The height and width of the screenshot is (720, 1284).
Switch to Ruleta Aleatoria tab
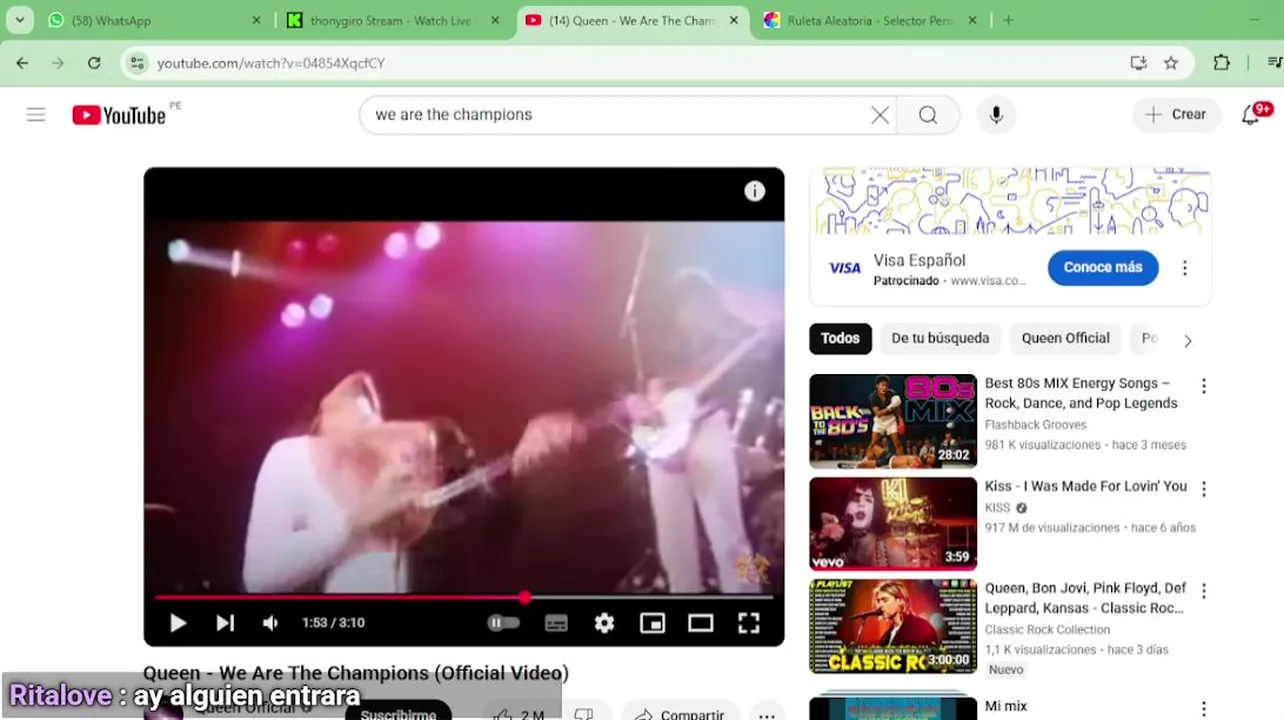(870, 20)
